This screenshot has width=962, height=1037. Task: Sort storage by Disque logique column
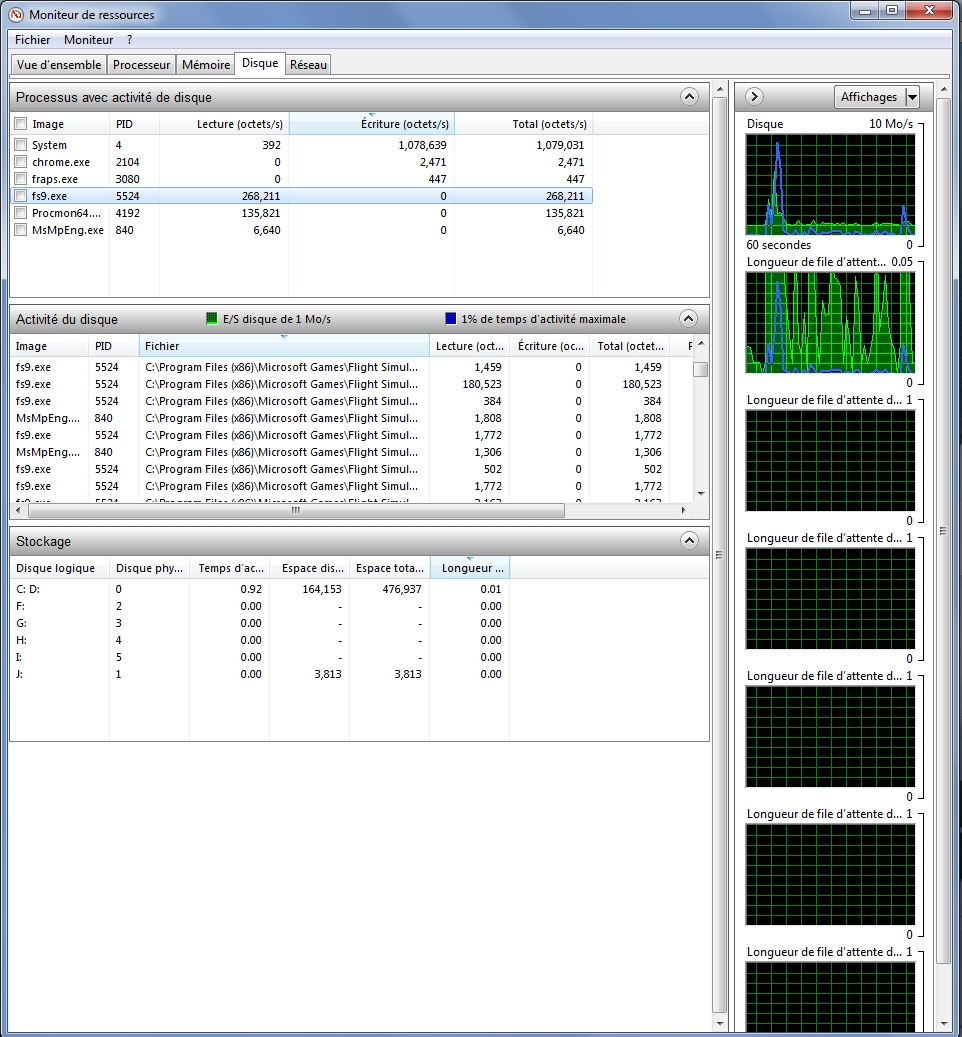[60, 568]
